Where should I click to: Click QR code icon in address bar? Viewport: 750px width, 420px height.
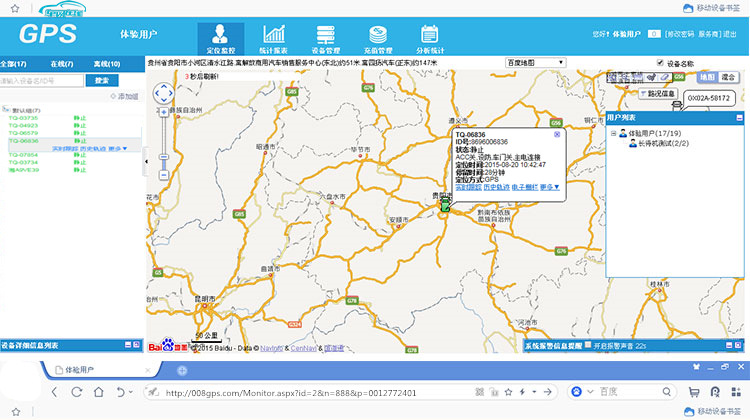coord(480,392)
